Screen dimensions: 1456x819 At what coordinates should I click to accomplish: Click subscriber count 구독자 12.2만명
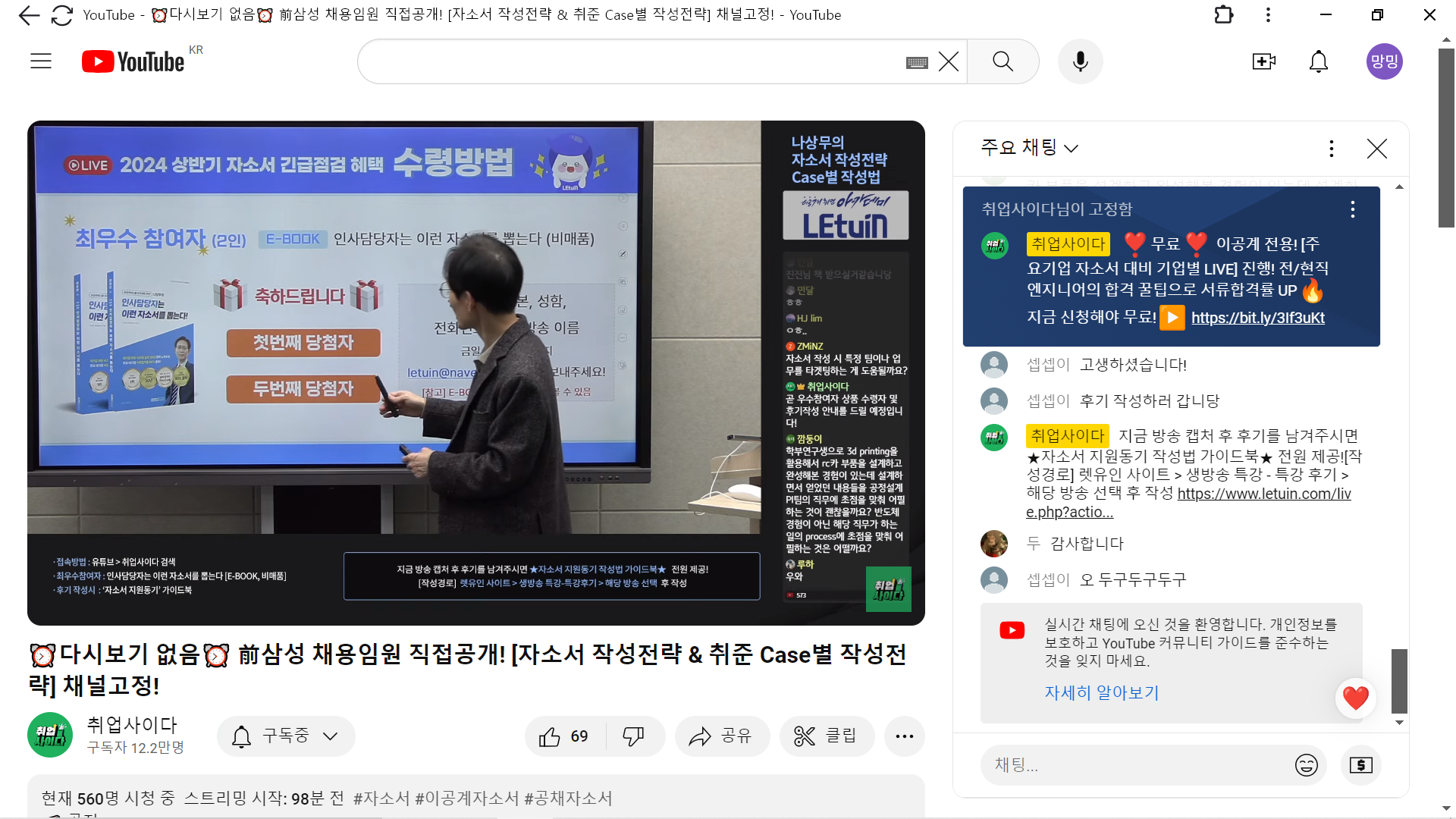(136, 748)
